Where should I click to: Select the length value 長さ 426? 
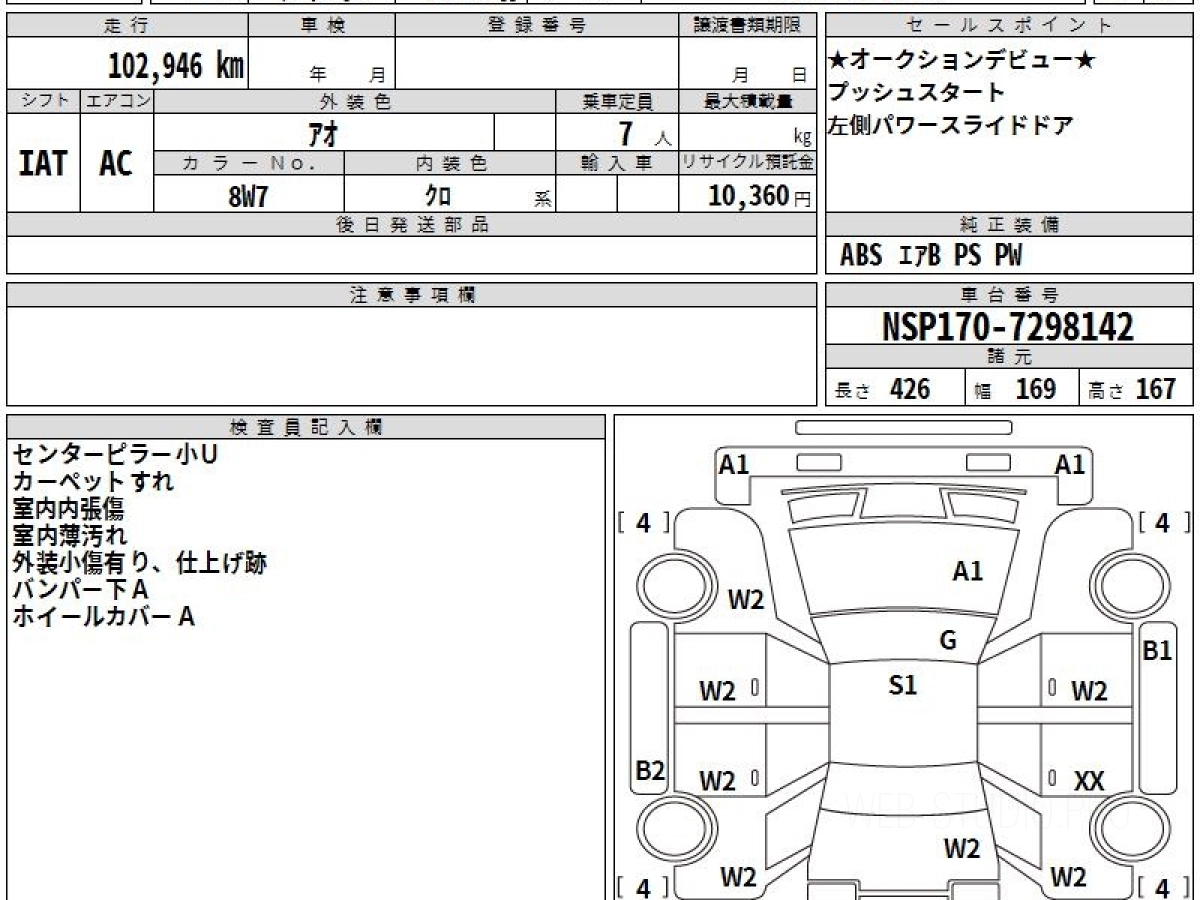(x=882, y=389)
